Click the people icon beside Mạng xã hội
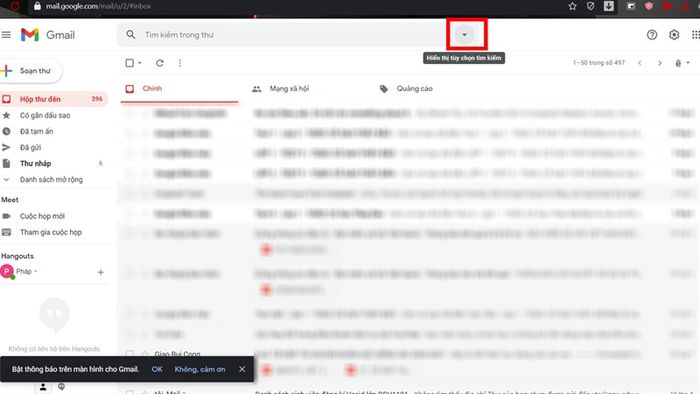This screenshot has width=700, height=394. 257,89
